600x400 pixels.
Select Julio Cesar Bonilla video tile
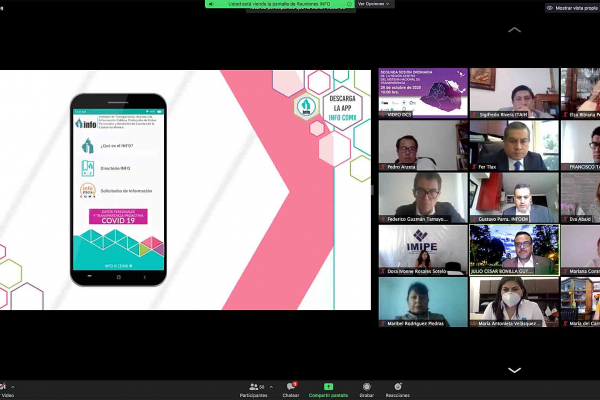pos(514,250)
